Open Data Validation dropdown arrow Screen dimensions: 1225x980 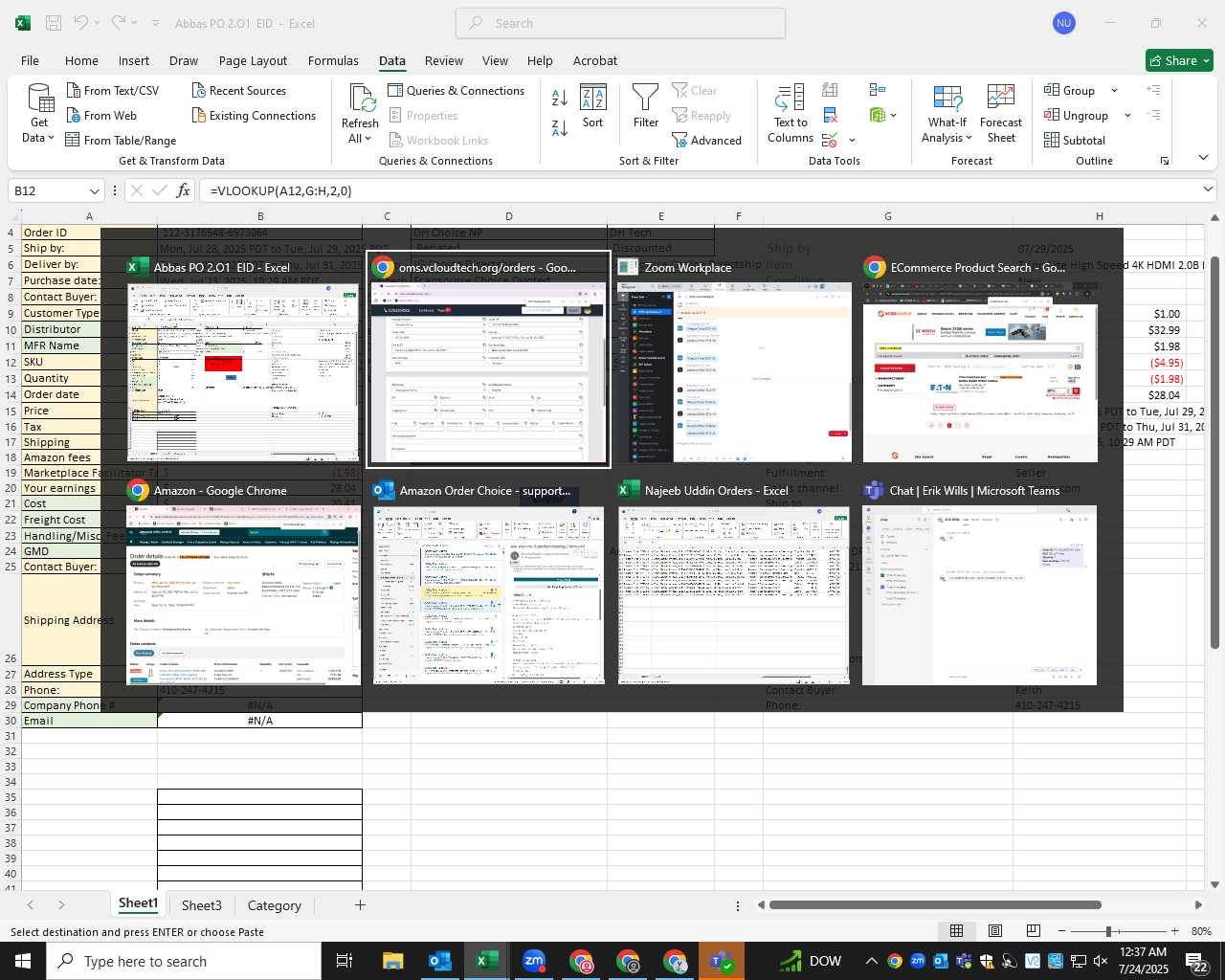pos(852,141)
